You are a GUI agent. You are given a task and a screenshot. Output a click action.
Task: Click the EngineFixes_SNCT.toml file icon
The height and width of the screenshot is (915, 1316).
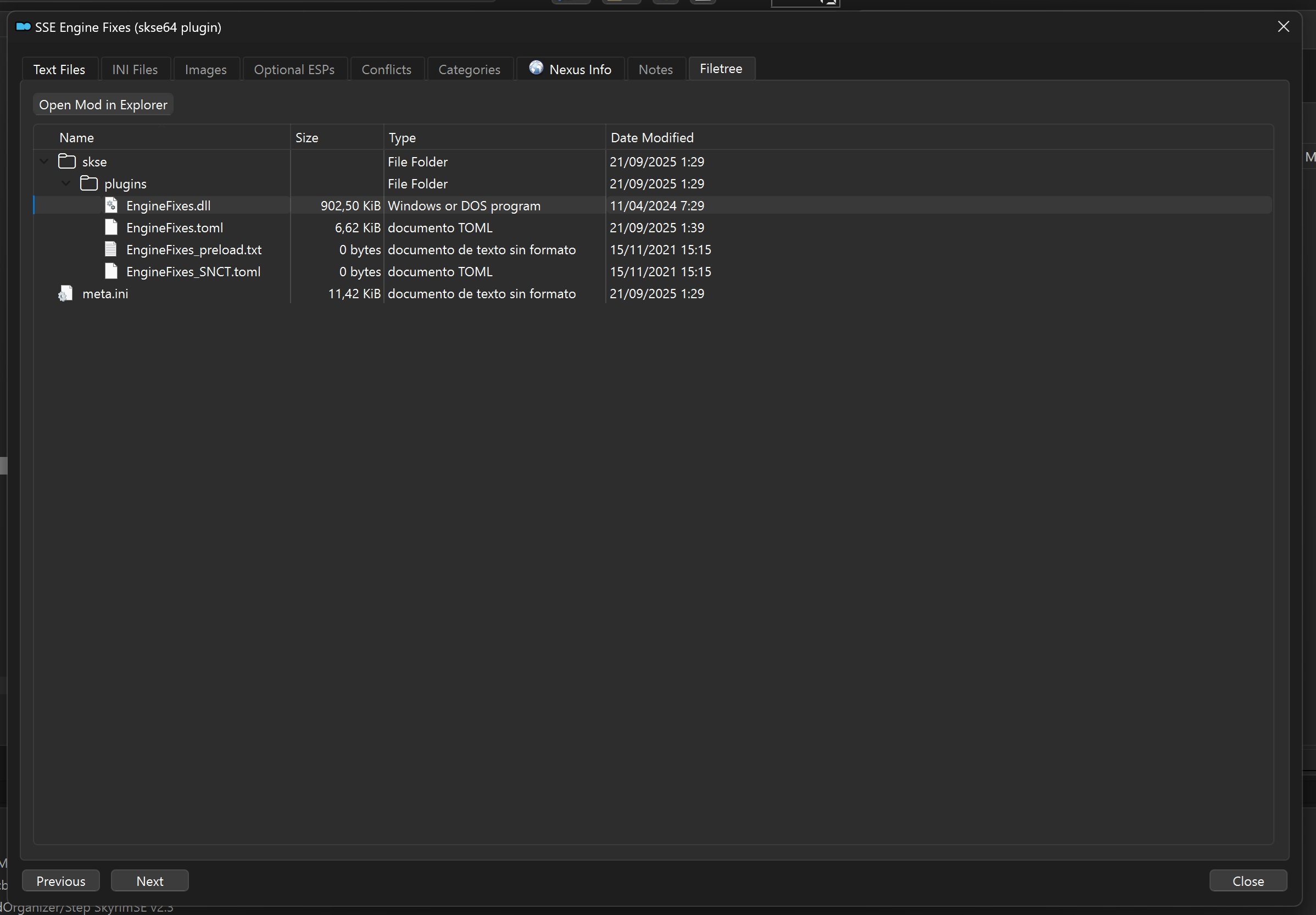pyautogui.click(x=111, y=271)
